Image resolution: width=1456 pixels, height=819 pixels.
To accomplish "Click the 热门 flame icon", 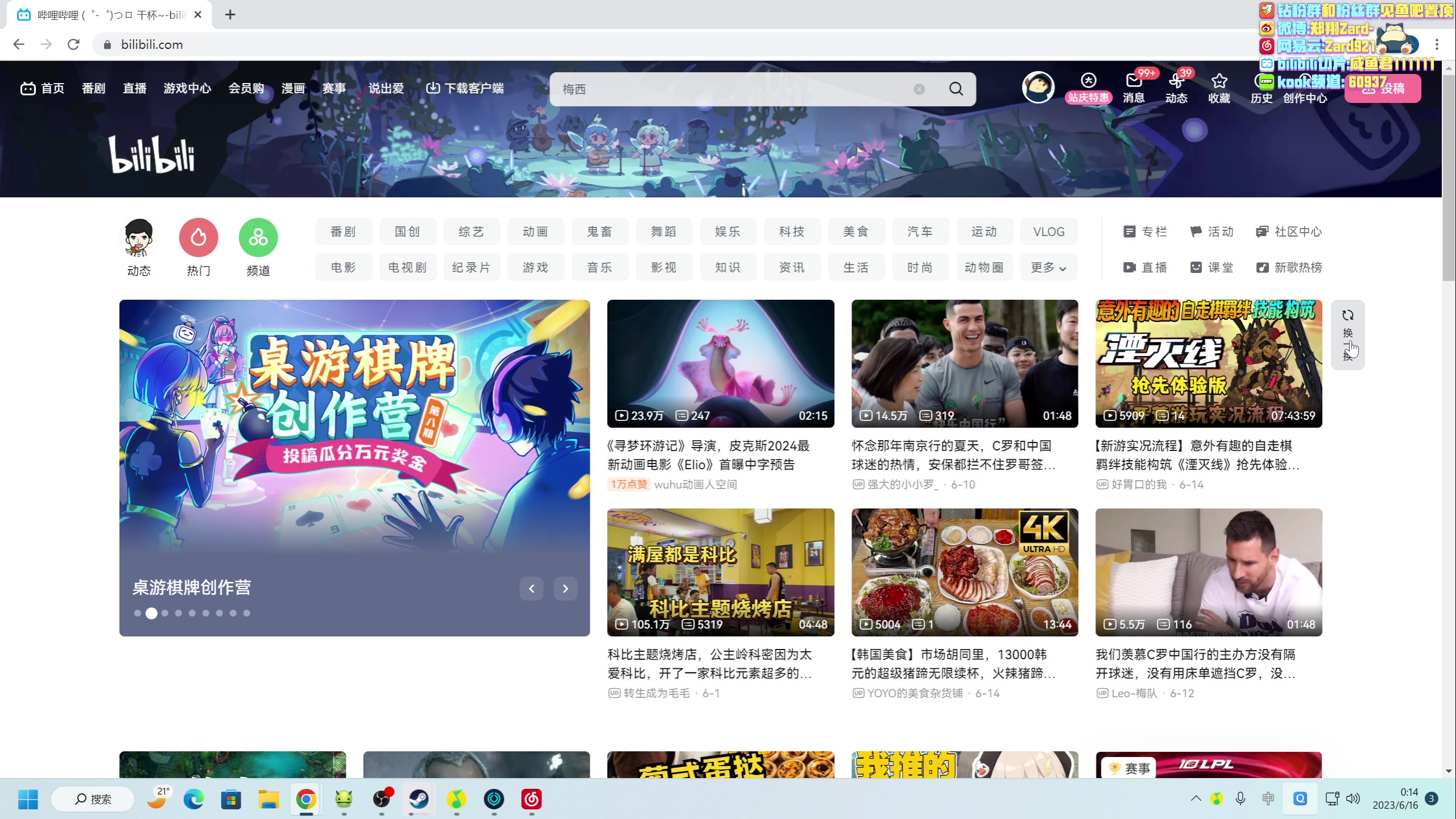I will click(198, 238).
